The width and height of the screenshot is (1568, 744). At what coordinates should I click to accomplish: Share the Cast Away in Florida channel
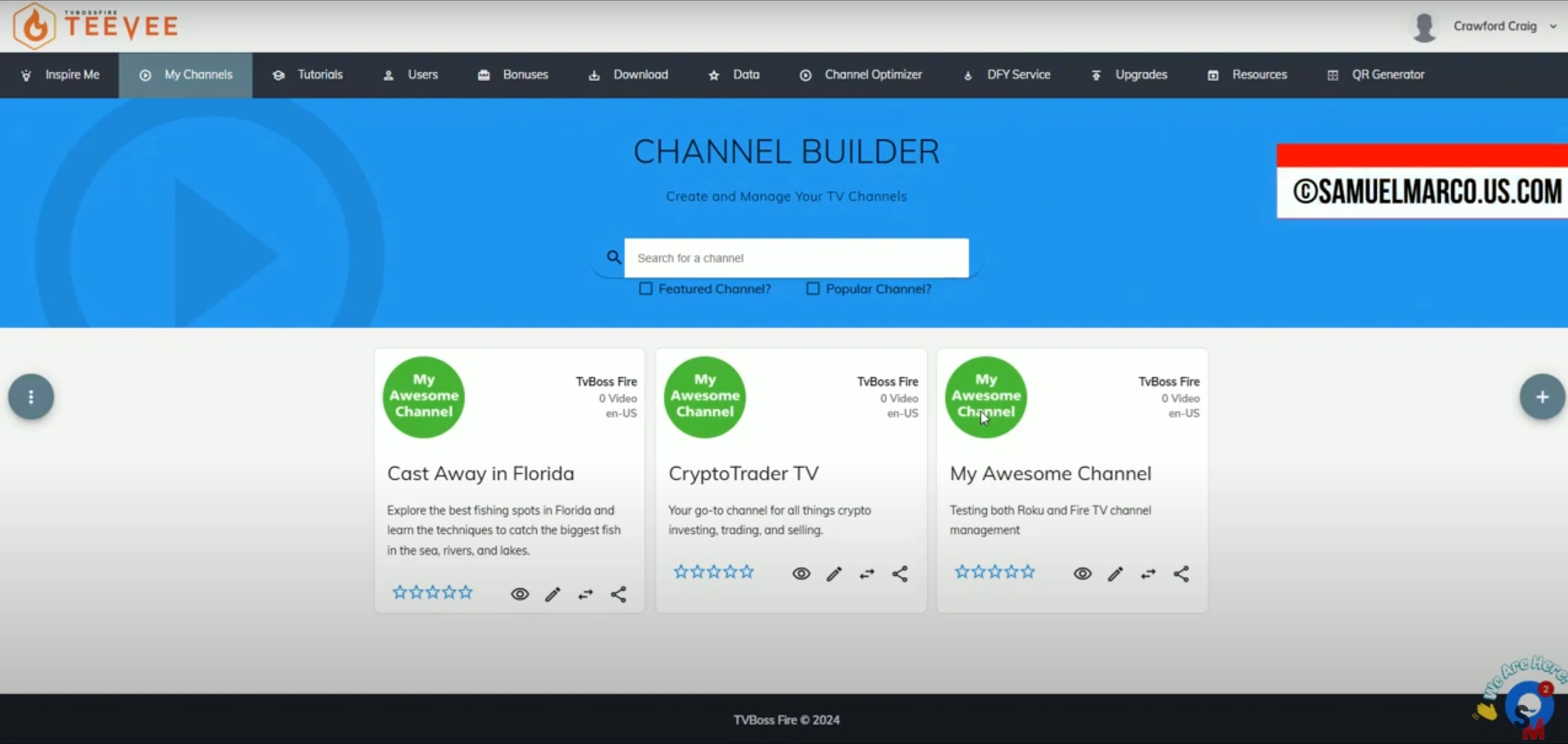coord(619,594)
